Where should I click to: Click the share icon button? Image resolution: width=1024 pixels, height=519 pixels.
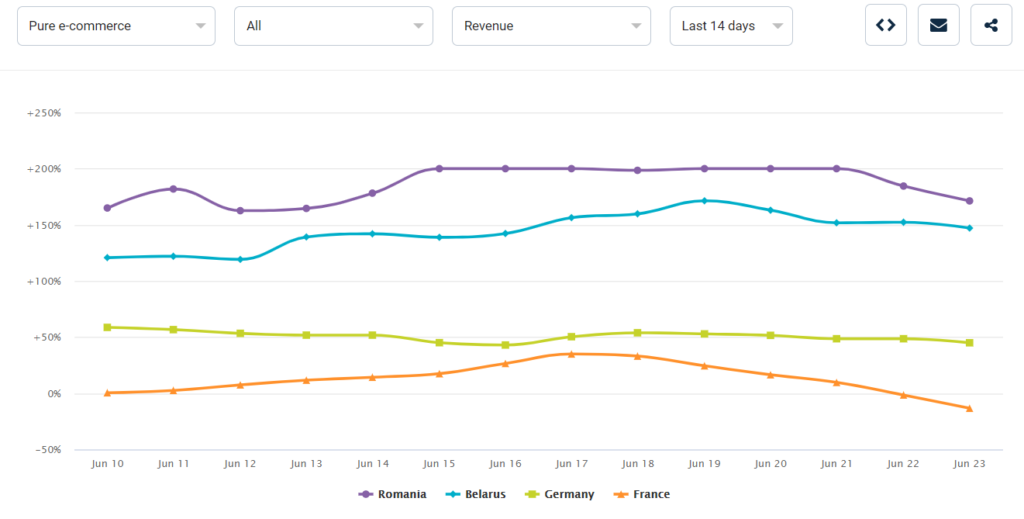pyautogui.click(x=991, y=25)
